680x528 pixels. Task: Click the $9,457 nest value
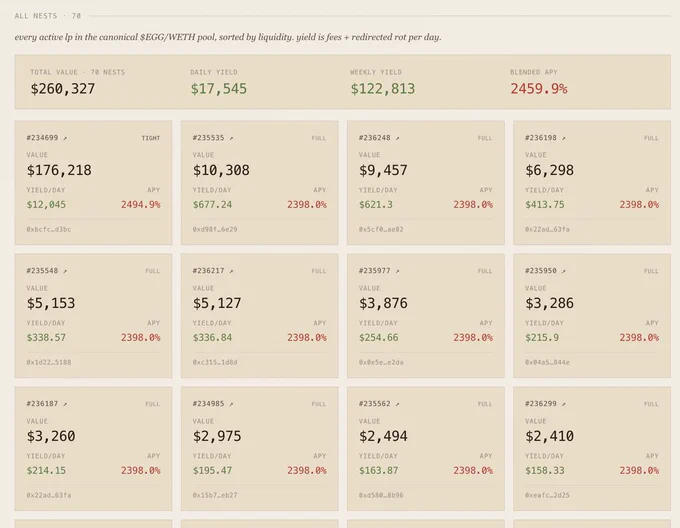383,170
